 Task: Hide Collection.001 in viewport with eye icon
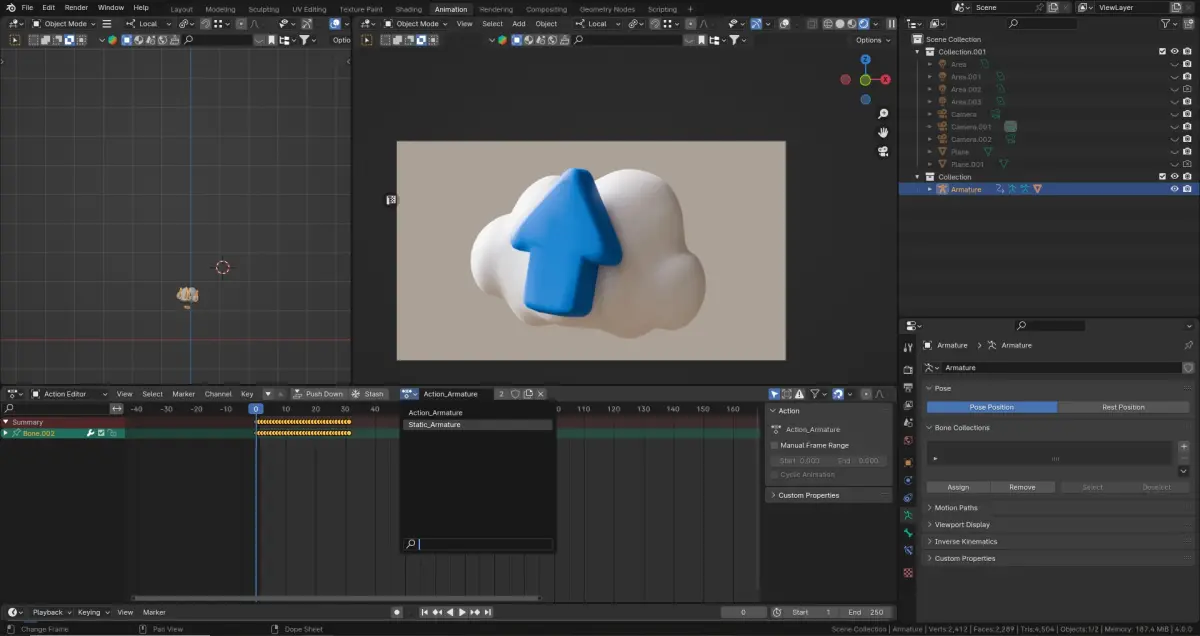tap(1175, 52)
